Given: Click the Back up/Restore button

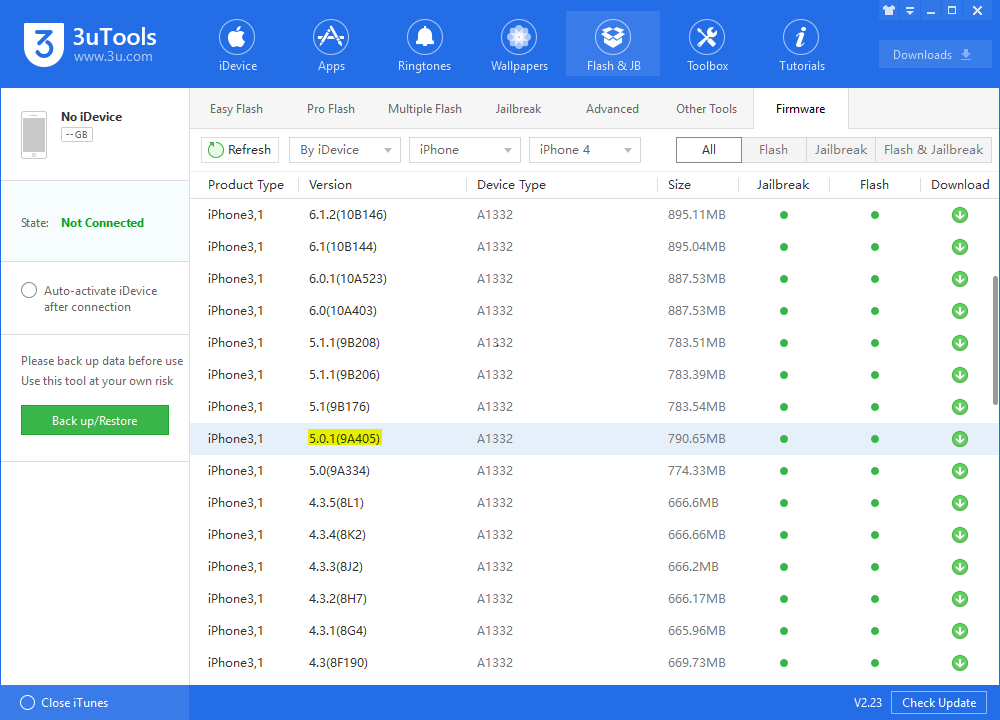Looking at the screenshot, I should (94, 420).
